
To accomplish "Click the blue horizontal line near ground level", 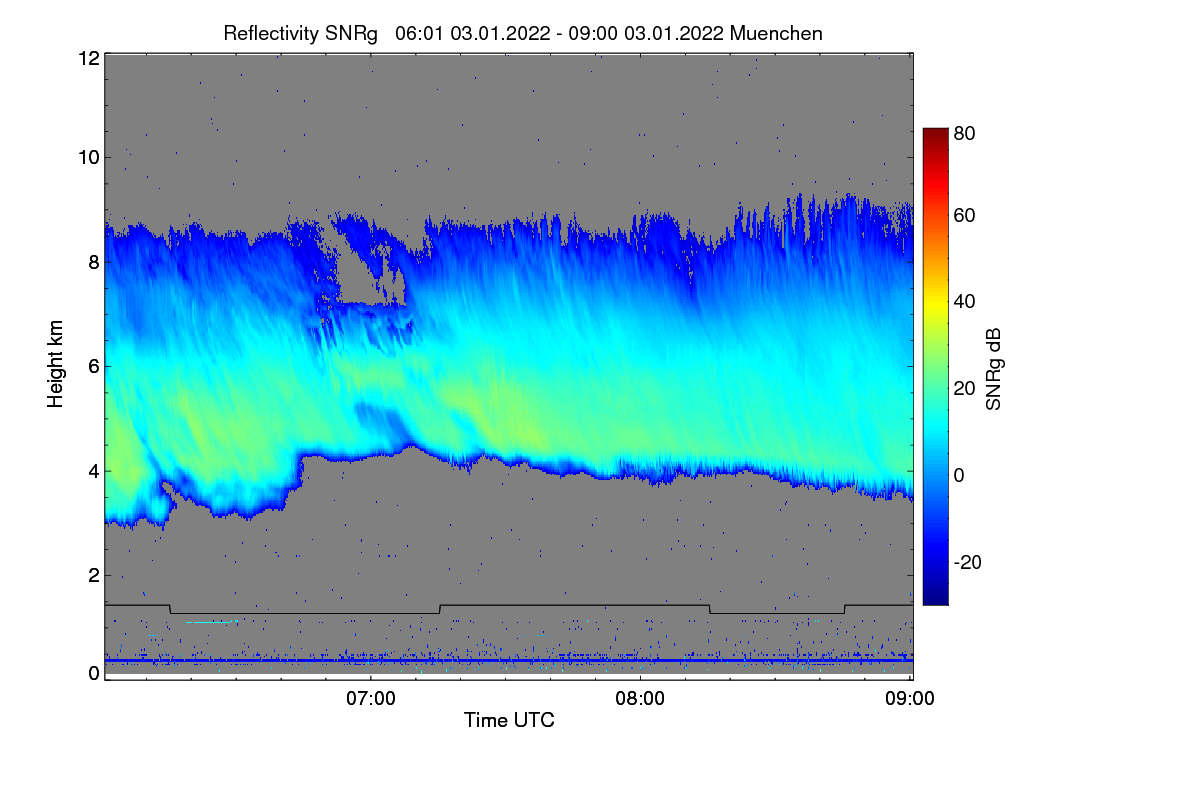I will 509,660.
